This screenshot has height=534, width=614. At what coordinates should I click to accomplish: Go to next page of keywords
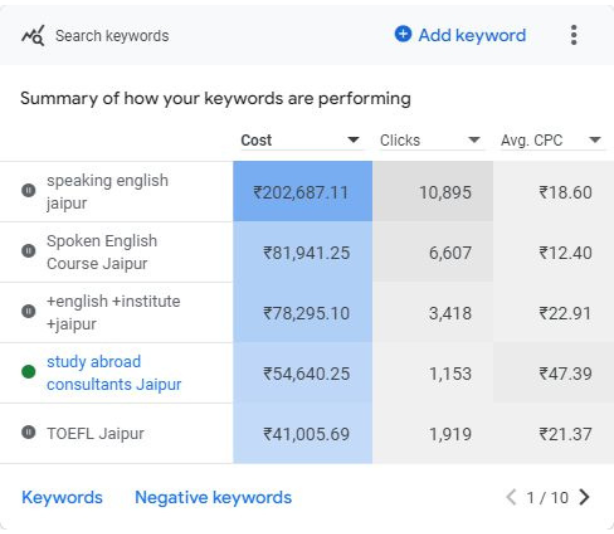coord(585,497)
